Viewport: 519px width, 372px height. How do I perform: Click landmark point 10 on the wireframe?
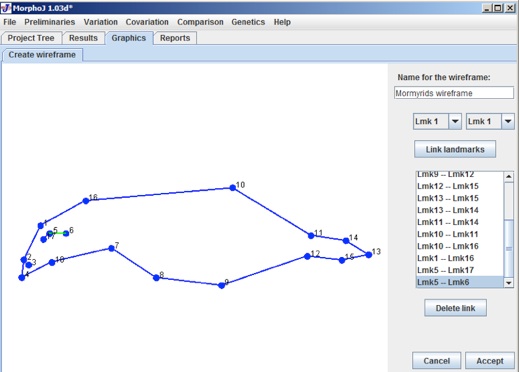pyautogui.click(x=233, y=188)
